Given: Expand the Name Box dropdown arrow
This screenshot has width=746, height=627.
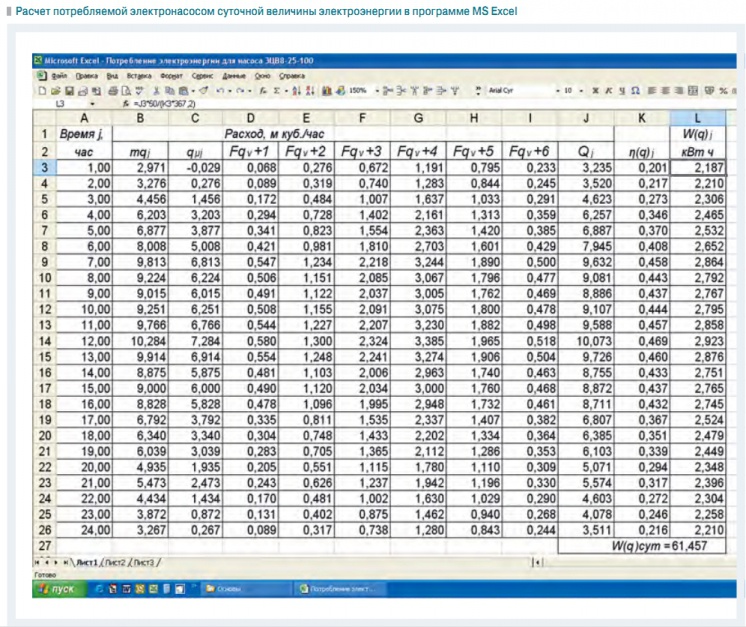Looking at the screenshot, I should (94, 102).
